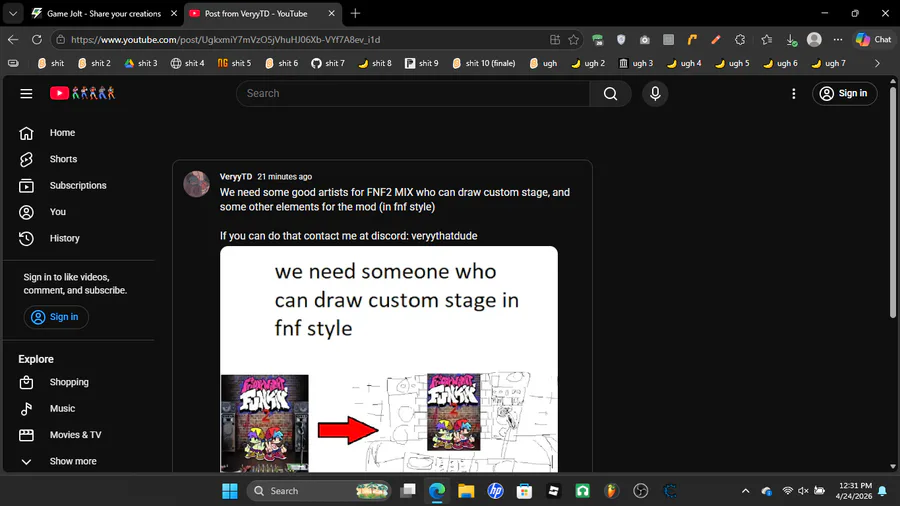Open the post's attached image
The width and height of the screenshot is (900, 506).
[x=389, y=359]
